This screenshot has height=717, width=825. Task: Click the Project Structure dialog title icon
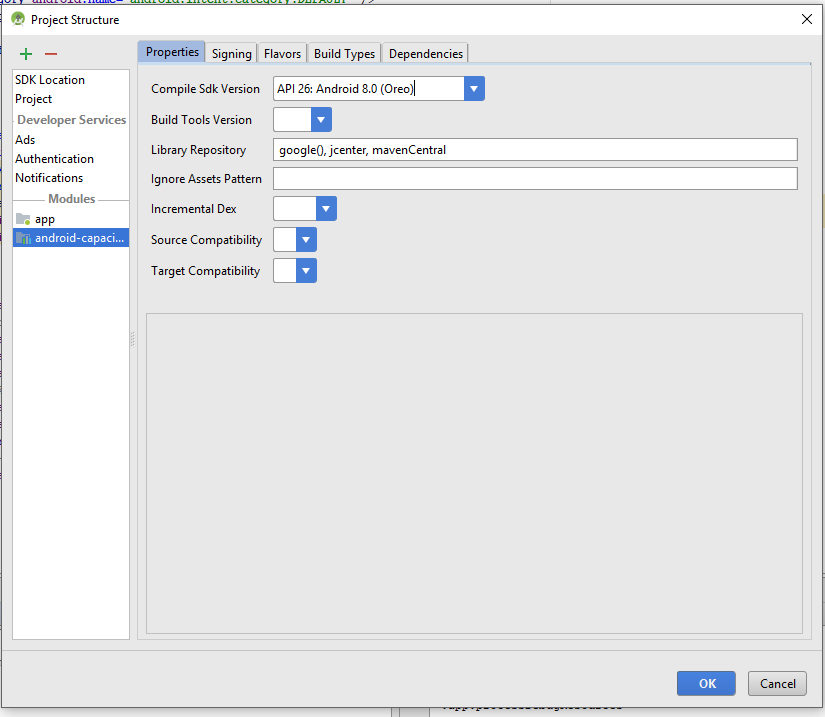click(x=17, y=18)
